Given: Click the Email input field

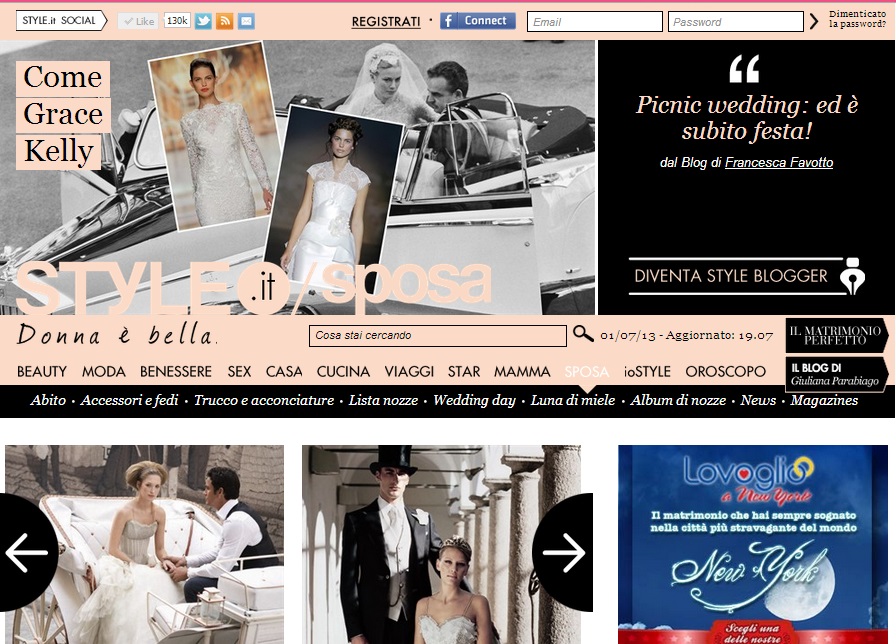Looking at the screenshot, I should coord(594,22).
